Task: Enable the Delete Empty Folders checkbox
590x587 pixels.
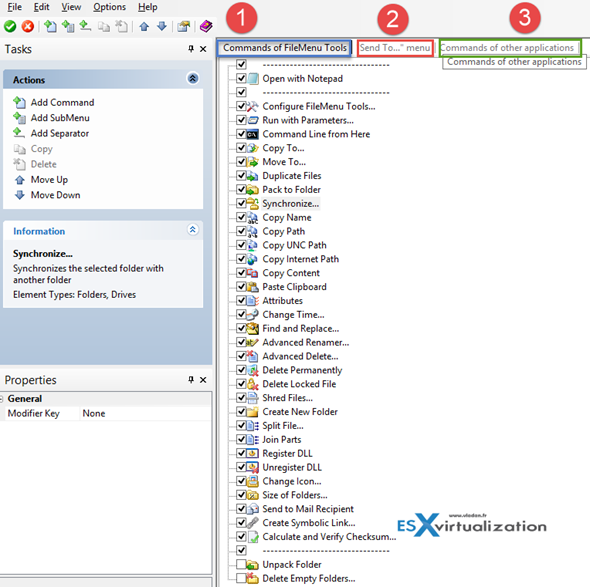Action: (x=241, y=578)
